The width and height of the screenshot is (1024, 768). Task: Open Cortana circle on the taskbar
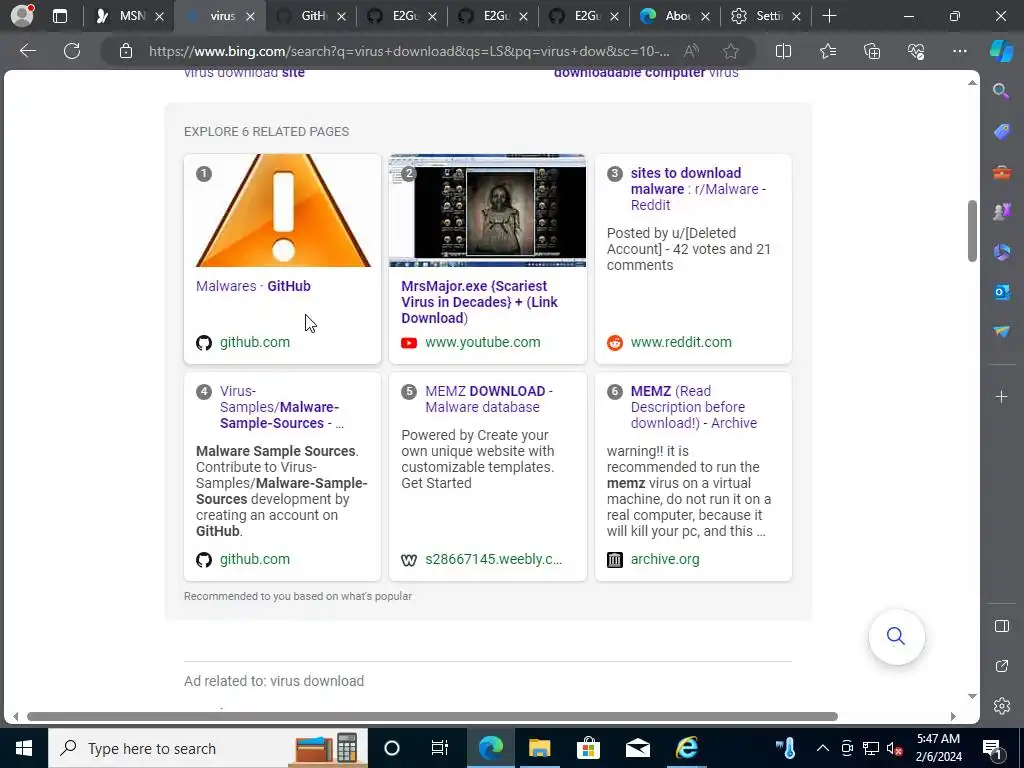391,748
